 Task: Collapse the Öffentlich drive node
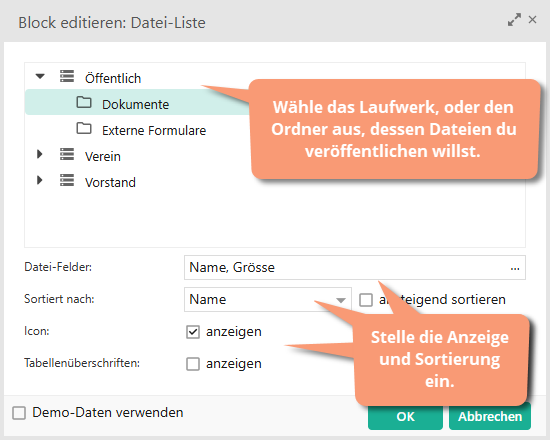[40, 76]
